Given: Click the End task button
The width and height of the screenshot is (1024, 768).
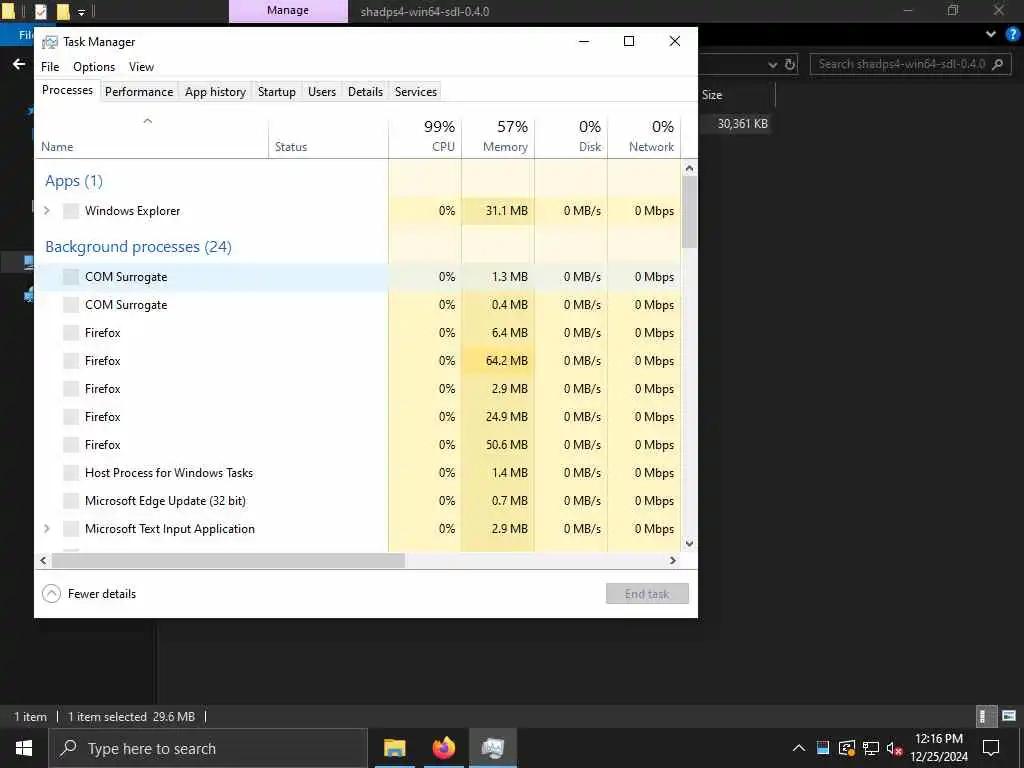Looking at the screenshot, I should (x=647, y=594).
